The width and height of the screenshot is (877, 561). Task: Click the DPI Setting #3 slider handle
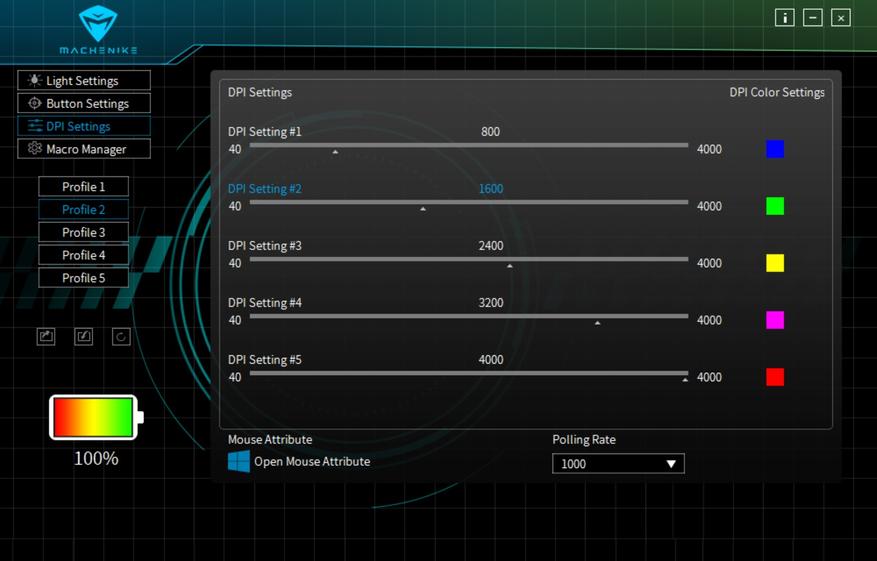coord(510,265)
